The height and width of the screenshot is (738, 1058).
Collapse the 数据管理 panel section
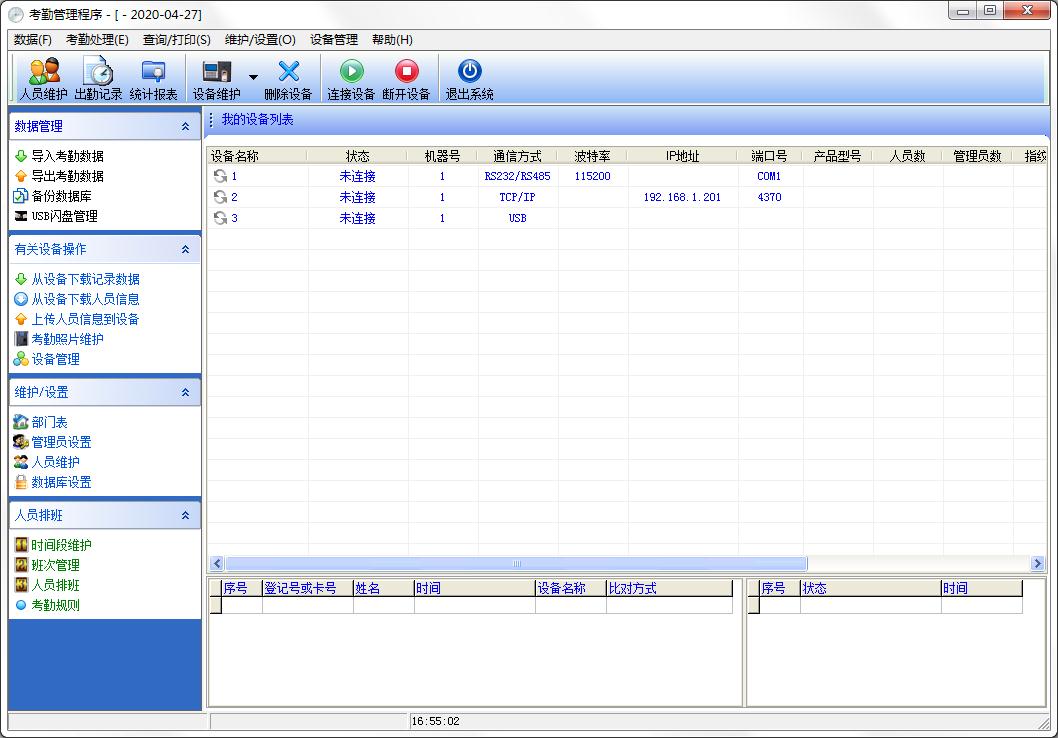(x=185, y=127)
